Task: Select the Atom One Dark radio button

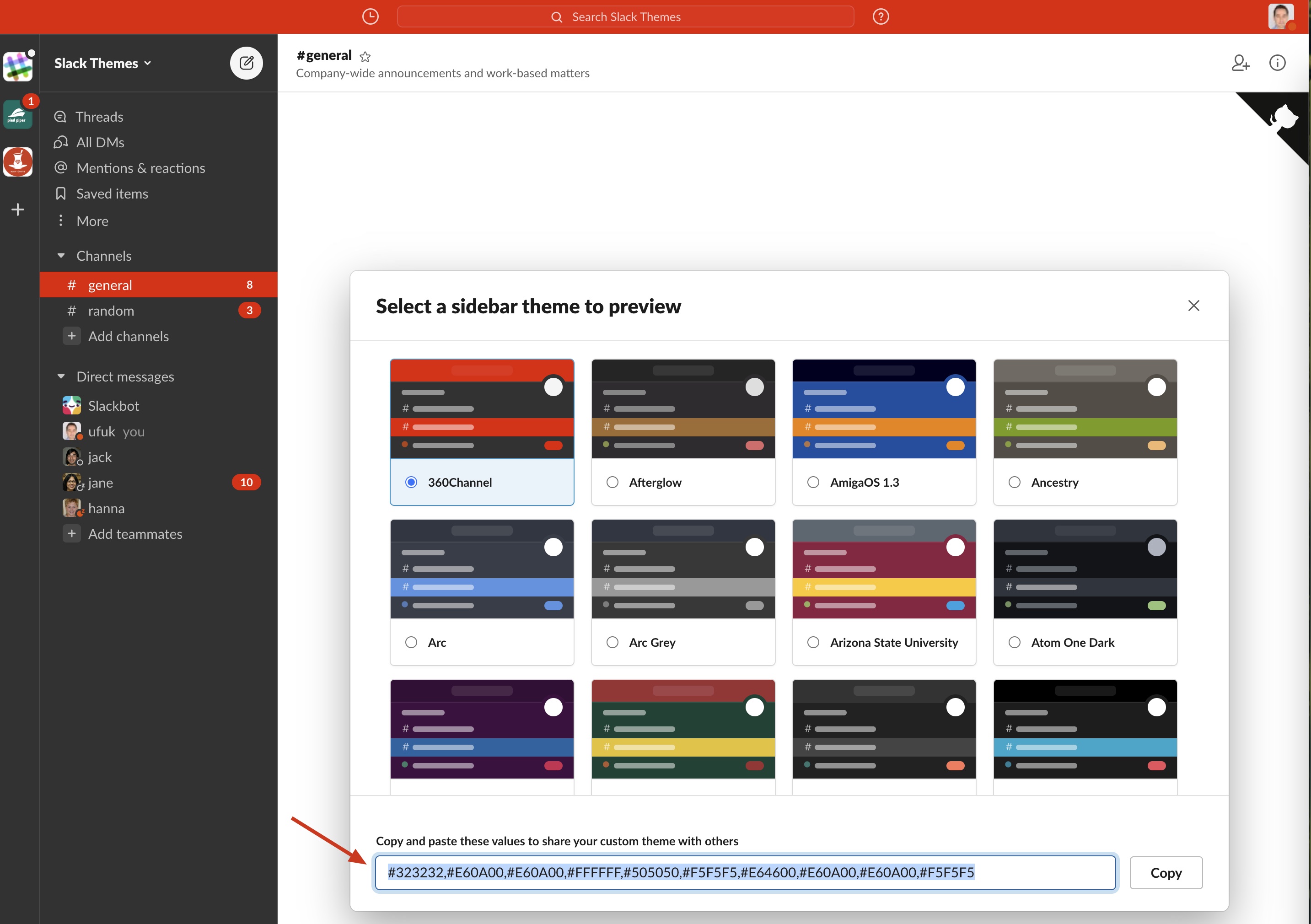Action: tap(1014, 642)
